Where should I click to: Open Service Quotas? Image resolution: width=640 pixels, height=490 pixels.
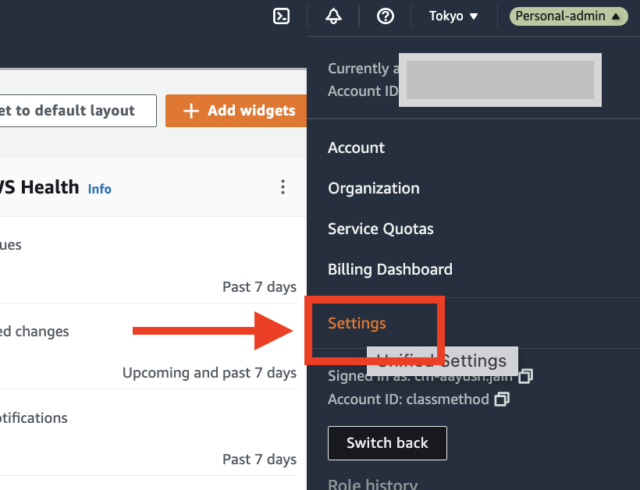[380, 229]
